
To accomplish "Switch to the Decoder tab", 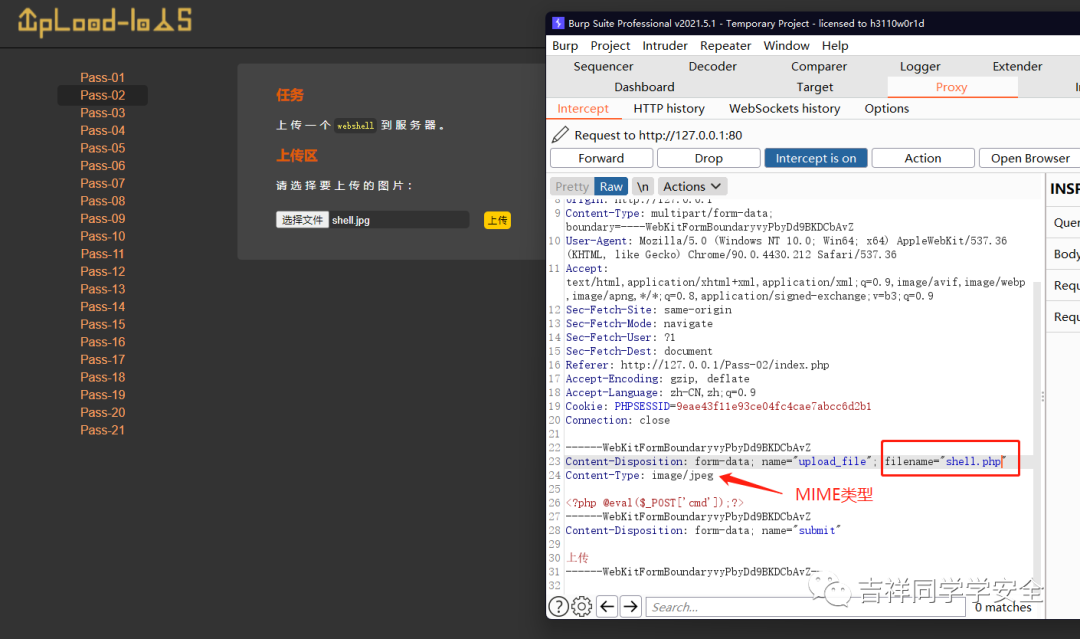I will click(x=712, y=66).
